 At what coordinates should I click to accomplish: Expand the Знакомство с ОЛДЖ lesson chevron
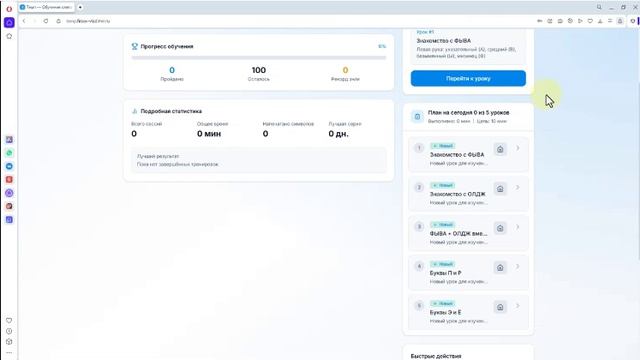click(518, 187)
